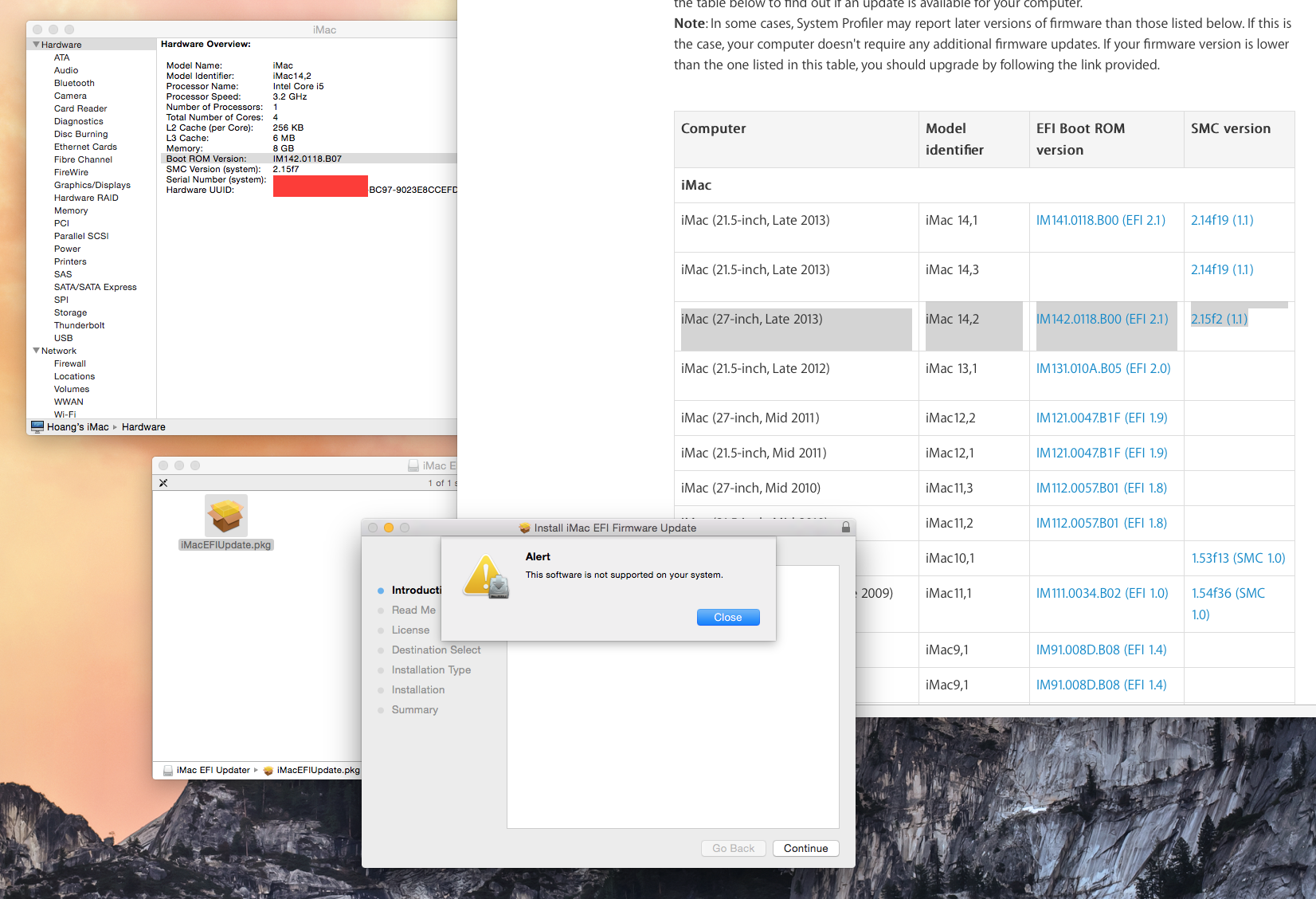
Task: Click the warning icon in the Alert dialog
Action: (x=486, y=576)
